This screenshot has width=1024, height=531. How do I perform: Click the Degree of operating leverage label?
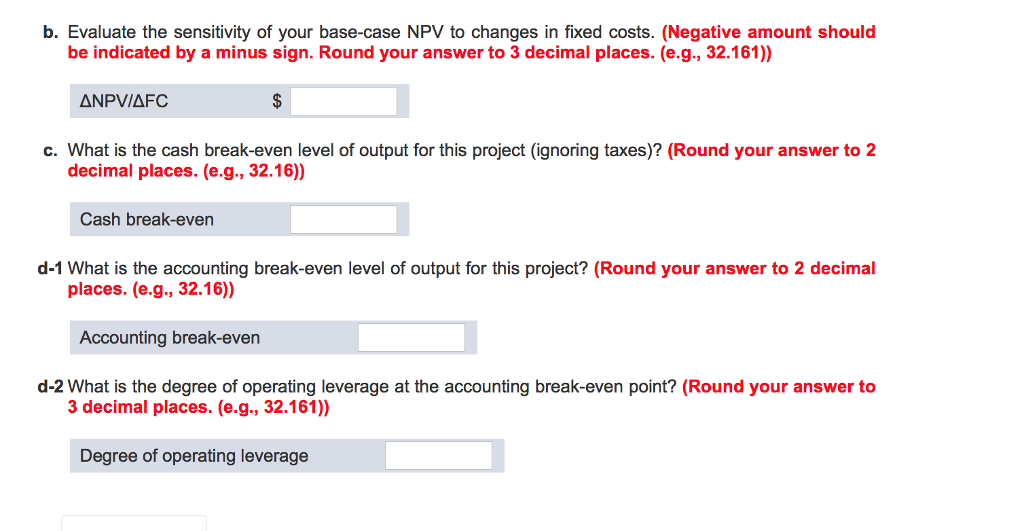(x=194, y=456)
